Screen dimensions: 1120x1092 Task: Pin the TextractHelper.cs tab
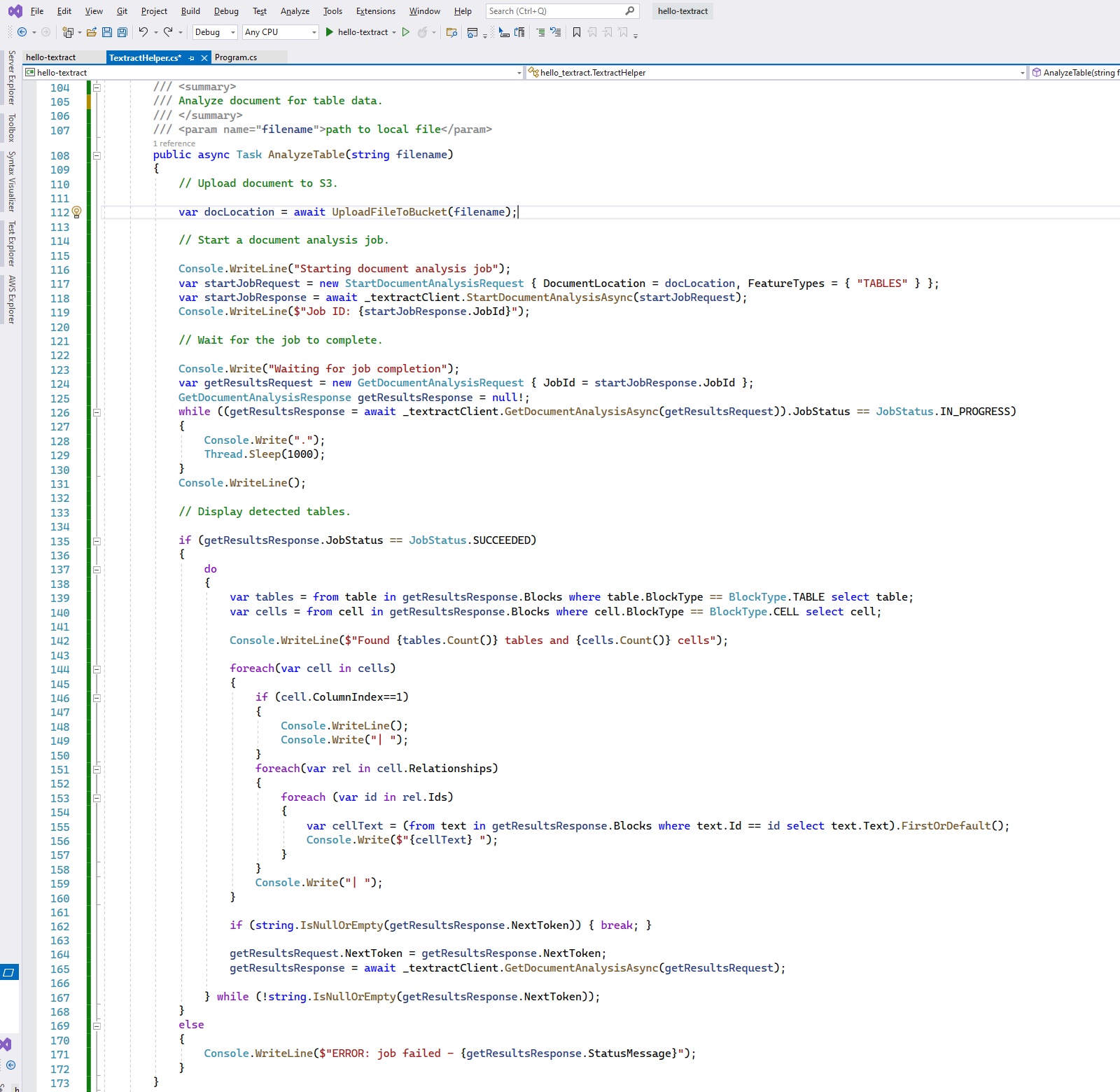point(192,58)
